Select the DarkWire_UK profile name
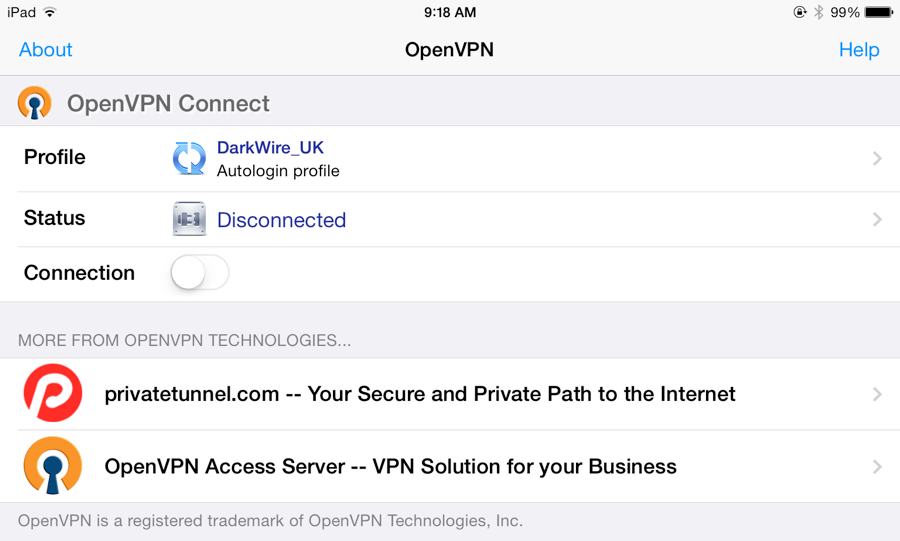This screenshot has height=541, width=900. pyautogui.click(x=270, y=148)
